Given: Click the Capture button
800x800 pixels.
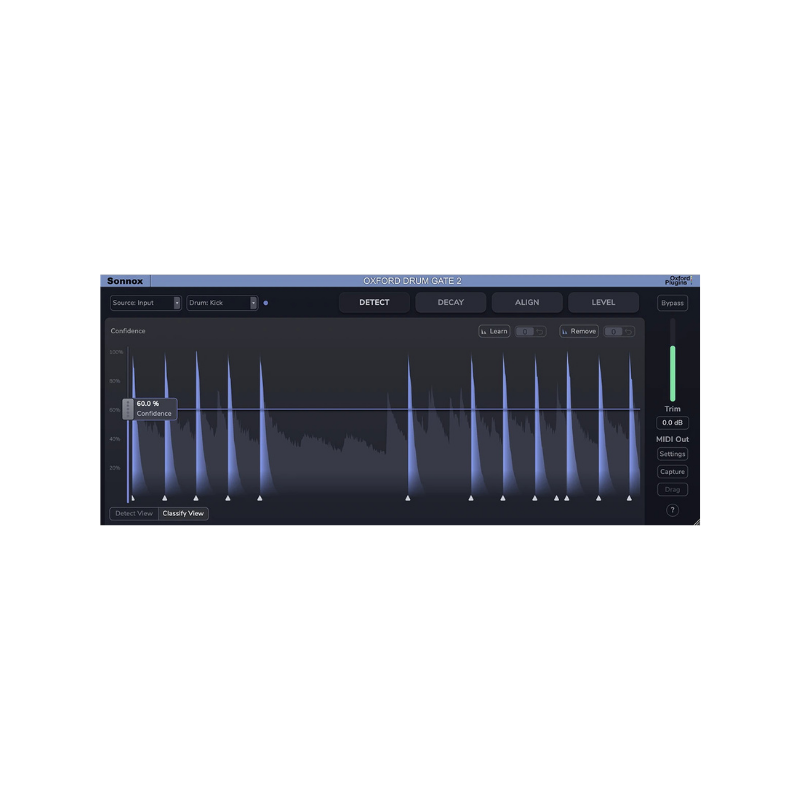Looking at the screenshot, I should click(x=671, y=471).
